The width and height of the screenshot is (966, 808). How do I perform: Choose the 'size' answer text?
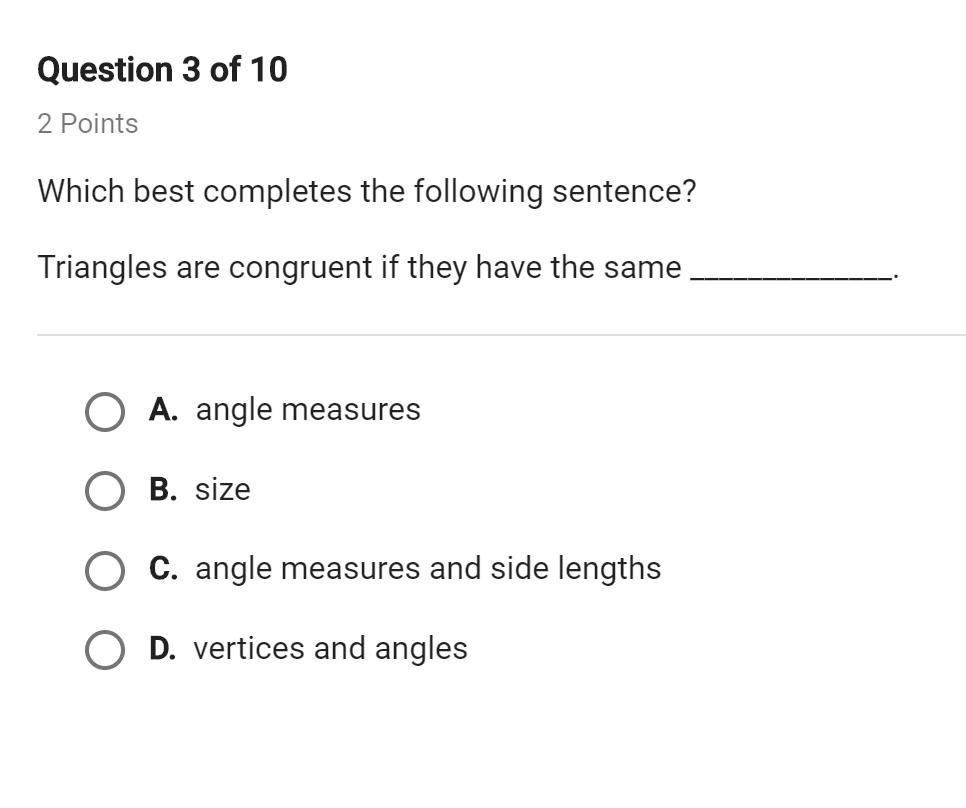[x=222, y=490]
